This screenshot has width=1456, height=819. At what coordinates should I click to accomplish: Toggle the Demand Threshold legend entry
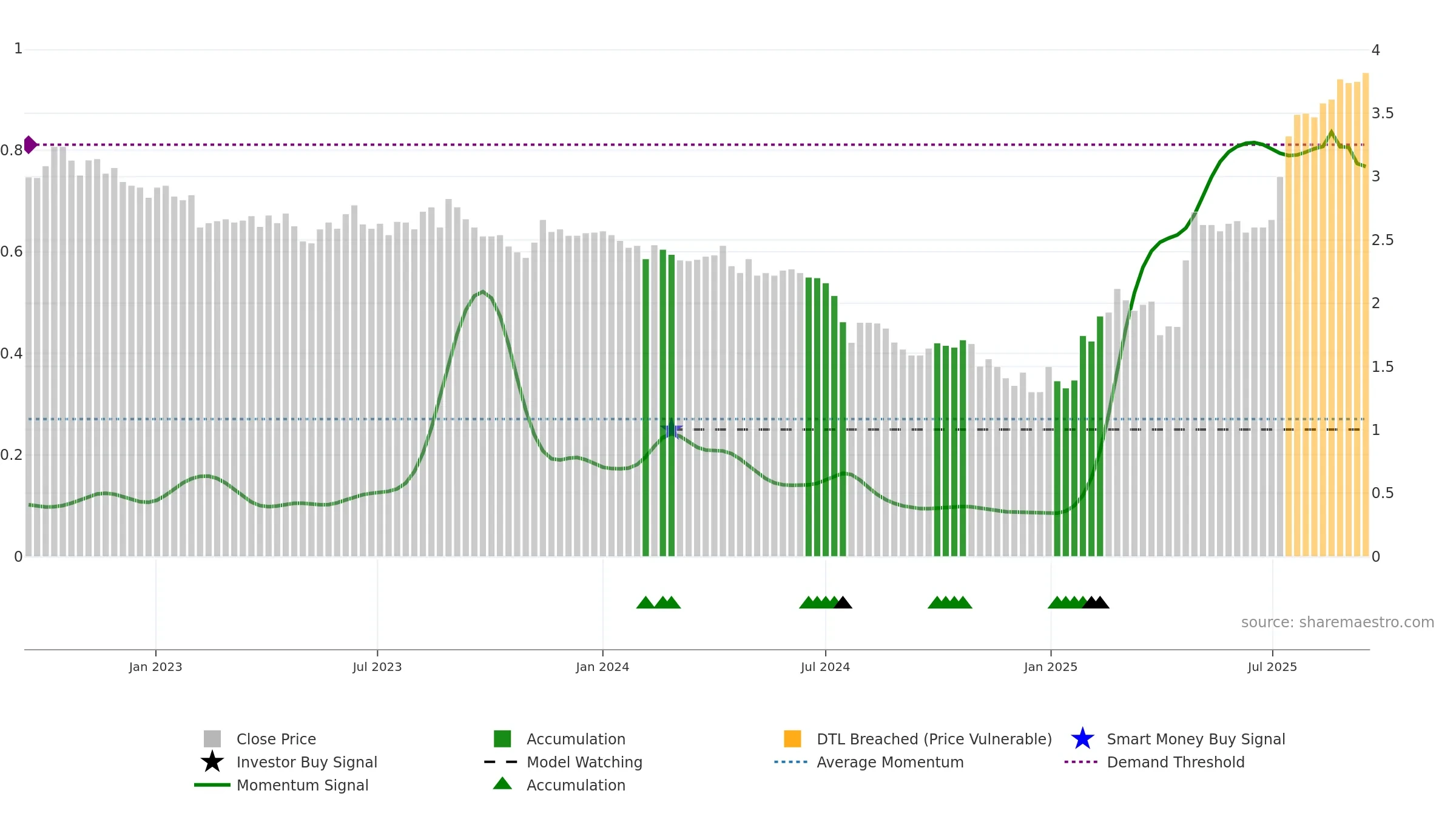tap(1154, 762)
